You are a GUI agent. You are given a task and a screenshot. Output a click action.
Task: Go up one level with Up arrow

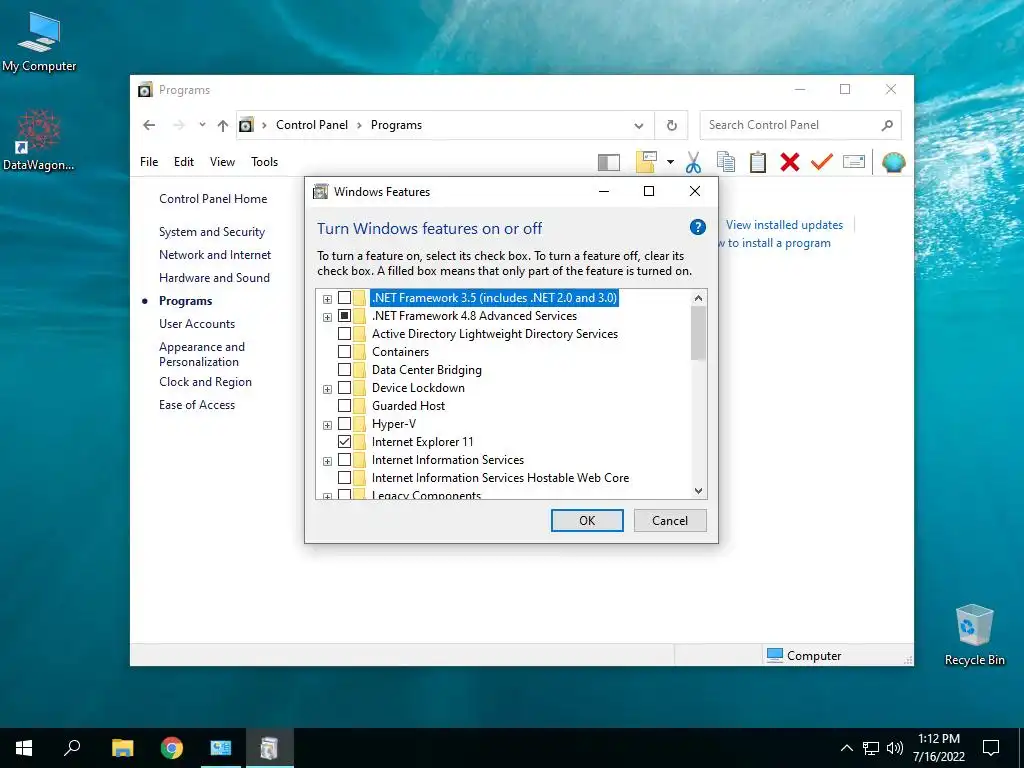point(223,125)
